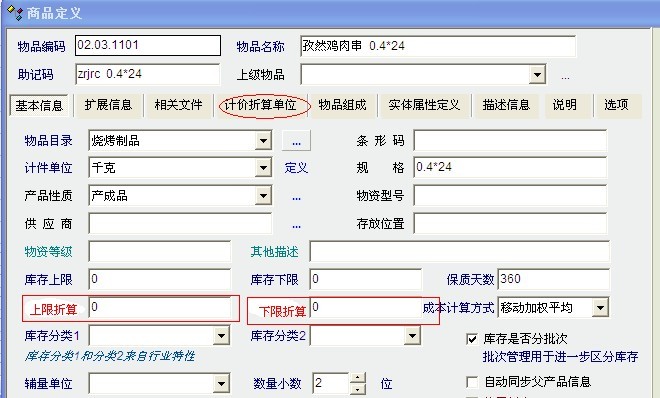Click into the 条形码 input field
Viewport: 660px width, 398px height.
click(x=510, y=141)
